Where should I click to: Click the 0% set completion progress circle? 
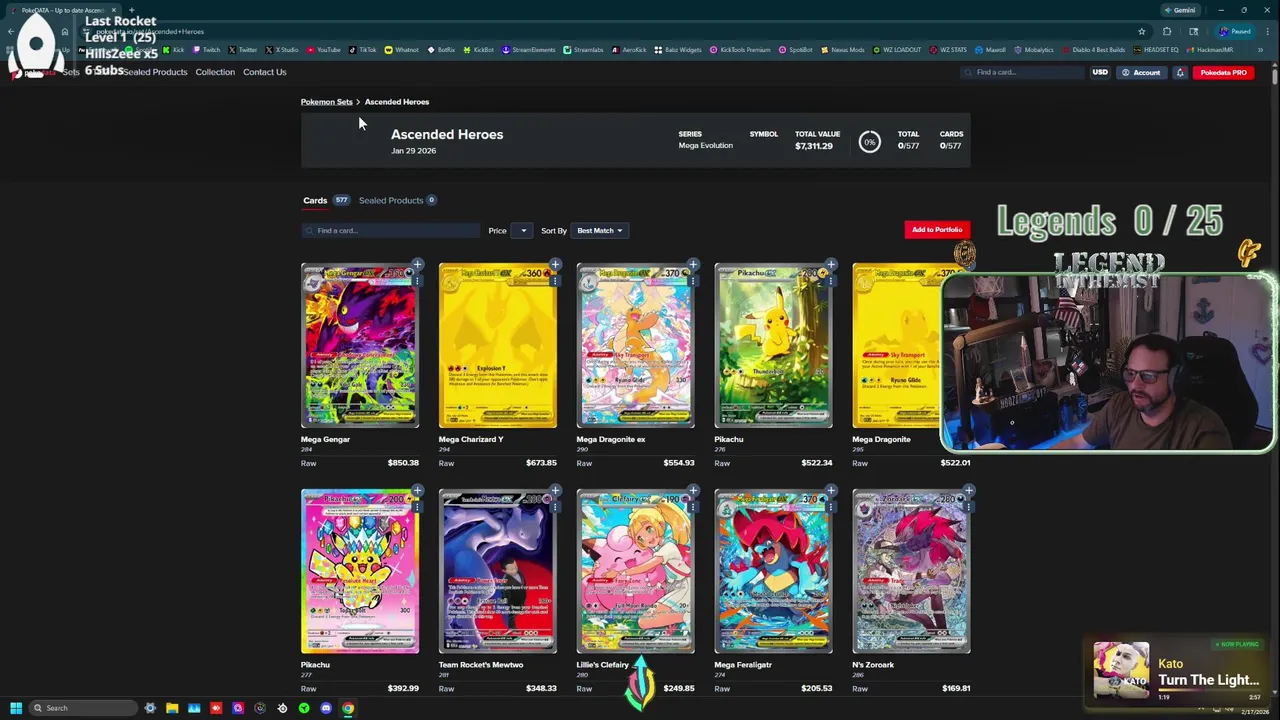[869, 143]
